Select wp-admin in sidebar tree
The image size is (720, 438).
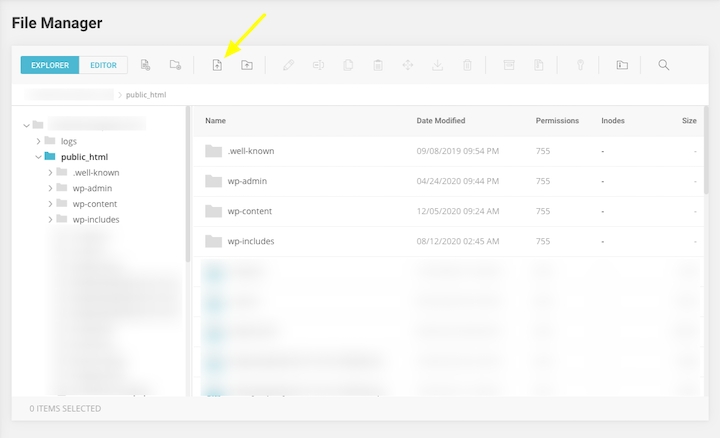pyautogui.click(x=92, y=188)
